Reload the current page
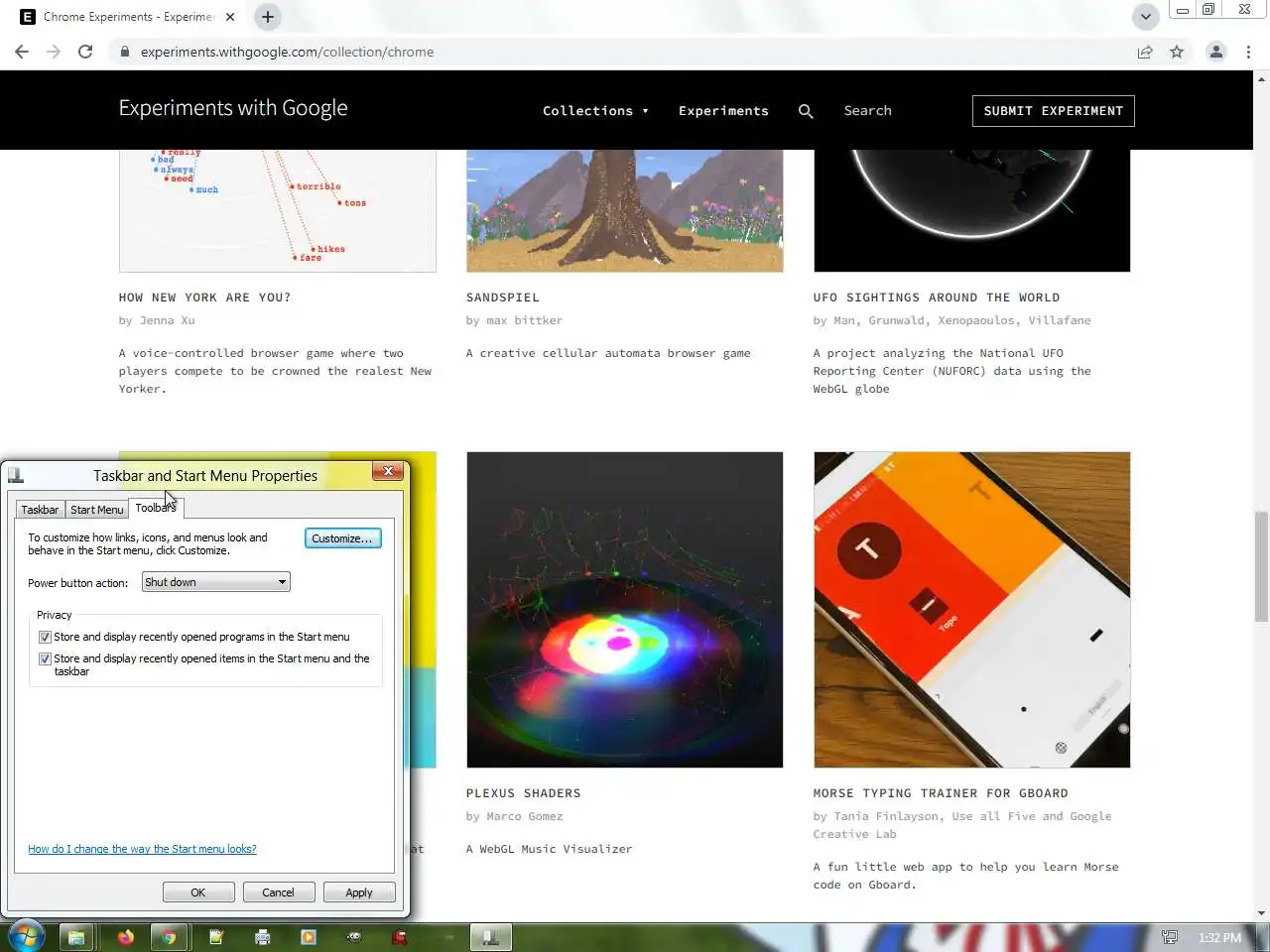Image resolution: width=1270 pixels, height=952 pixels. point(85,52)
